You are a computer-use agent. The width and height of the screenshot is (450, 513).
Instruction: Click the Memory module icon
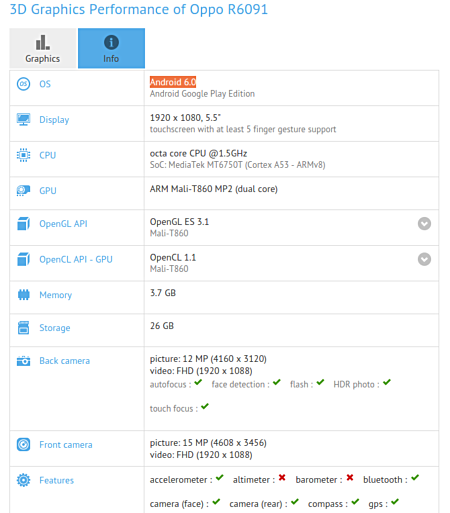(x=23, y=295)
